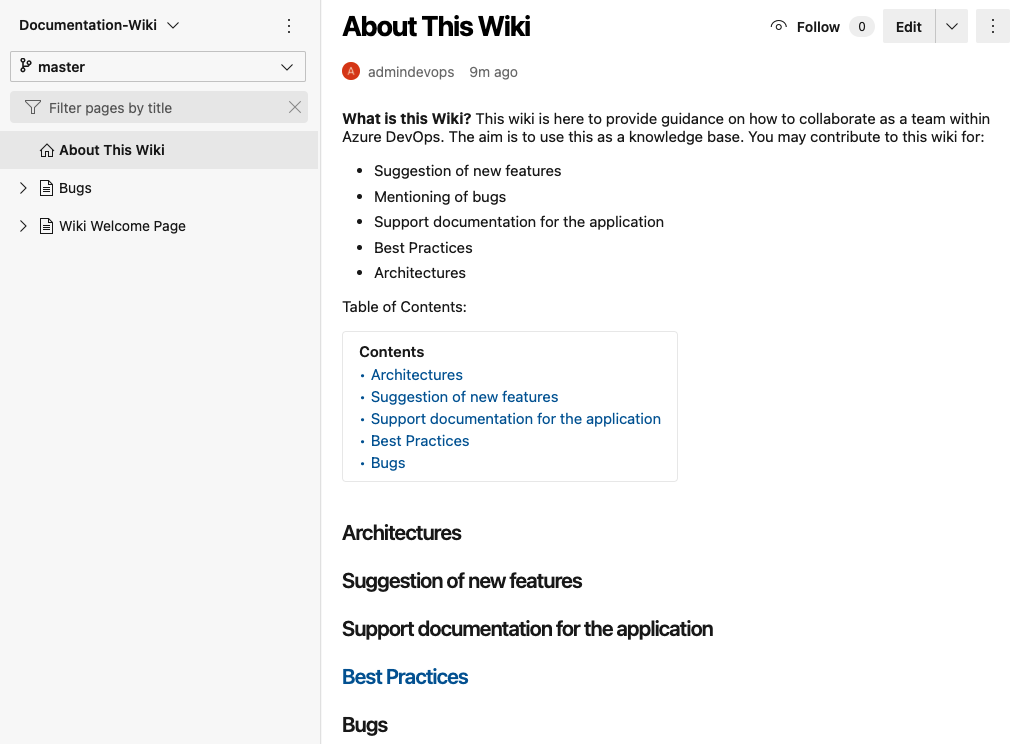Click the Wiki Welcome Page document icon
Image resolution: width=1016 pixels, height=744 pixels.
(46, 226)
